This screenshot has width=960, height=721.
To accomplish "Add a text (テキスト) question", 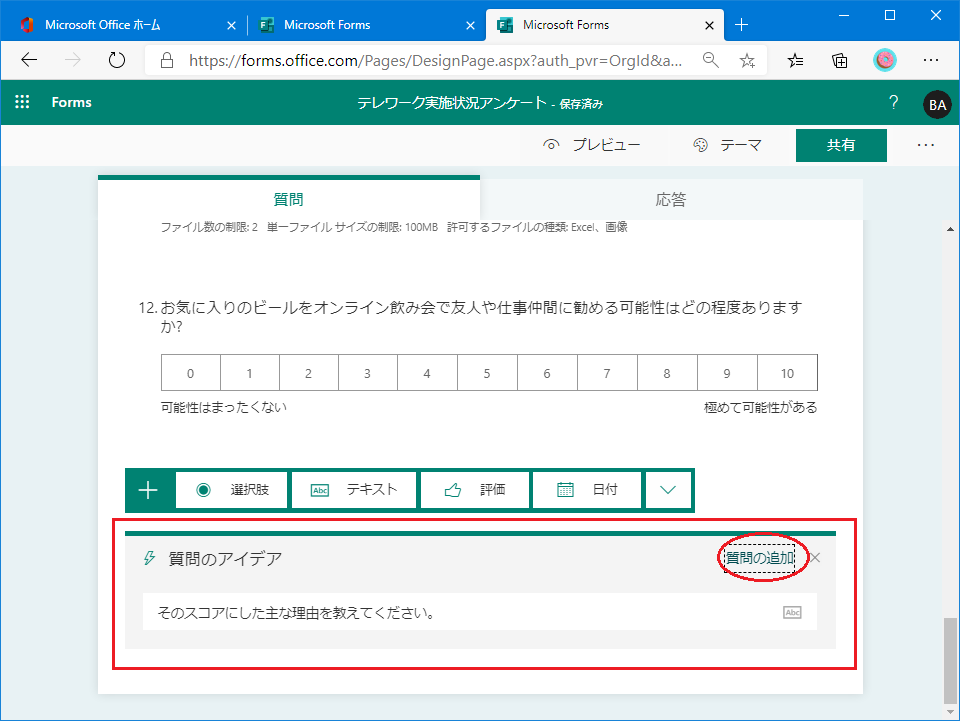I will click(x=355, y=490).
